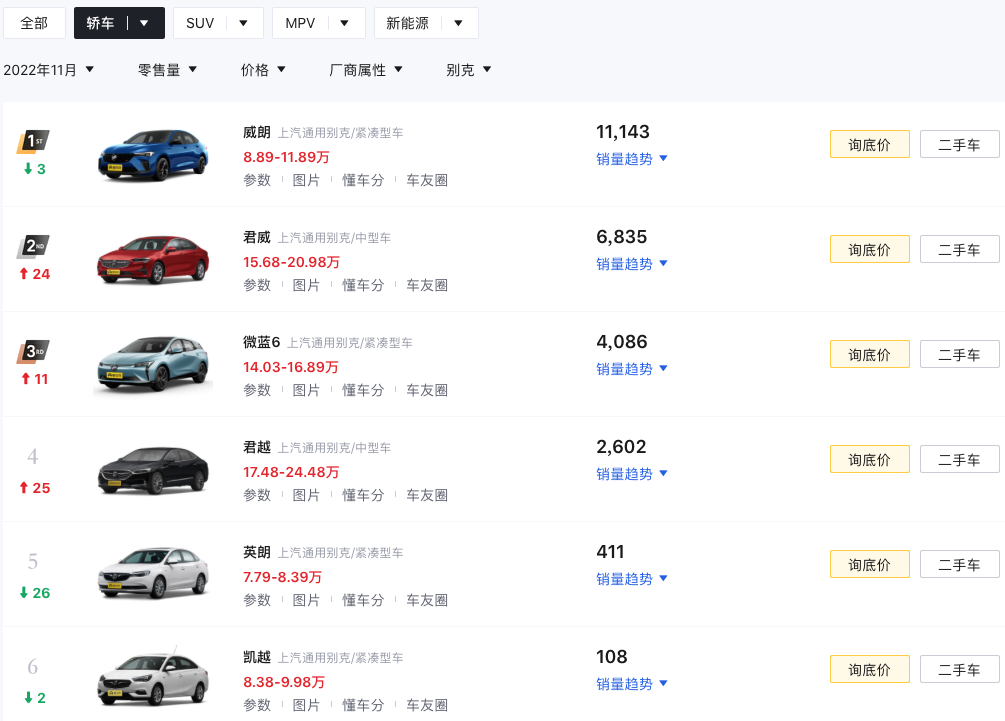
Task: Switch to the SUV category tab
Action: pos(217,23)
